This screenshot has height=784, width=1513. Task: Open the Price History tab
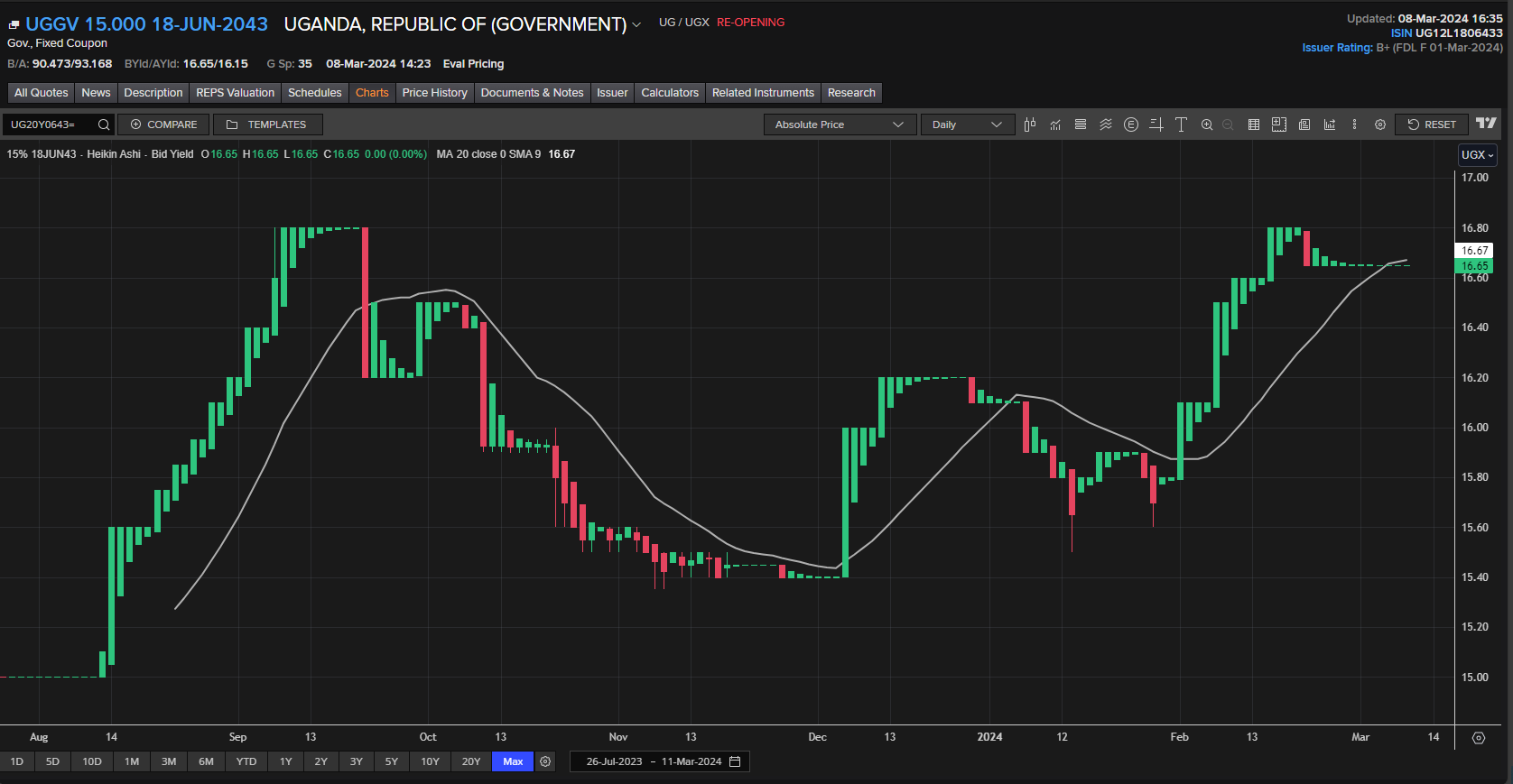pos(435,93)
